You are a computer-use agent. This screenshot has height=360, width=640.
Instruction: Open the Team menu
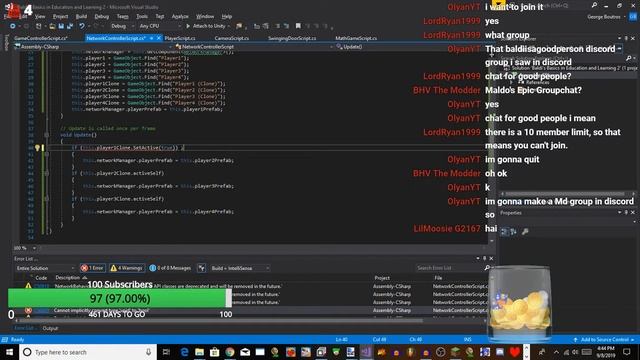pos(122,16)
